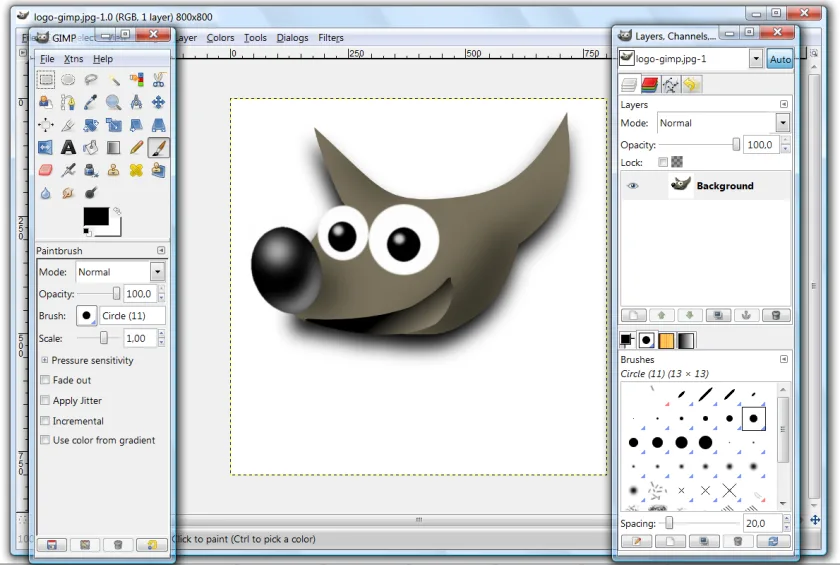Open the Brushes tab configuration menu

(x=784, y=359)
